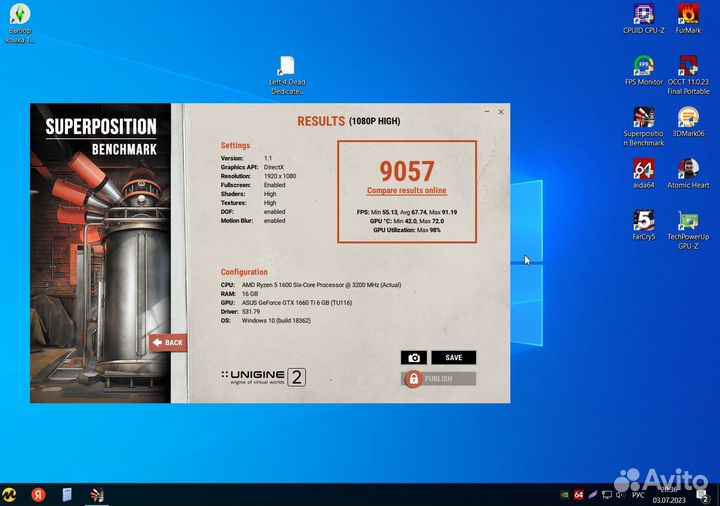Close the Superposition Benchmark window

501,112
